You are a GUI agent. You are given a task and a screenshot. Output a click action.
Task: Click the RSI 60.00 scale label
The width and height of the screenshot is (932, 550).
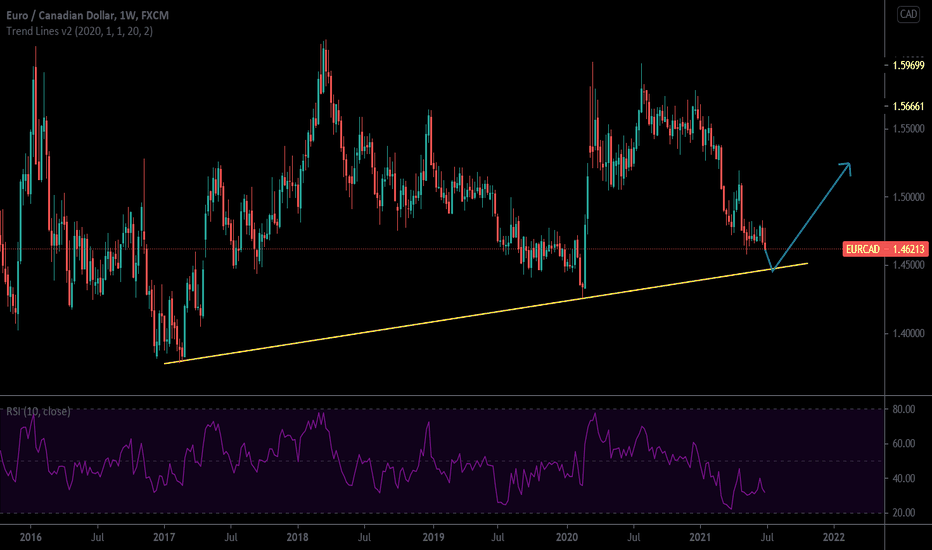[903, 444]
